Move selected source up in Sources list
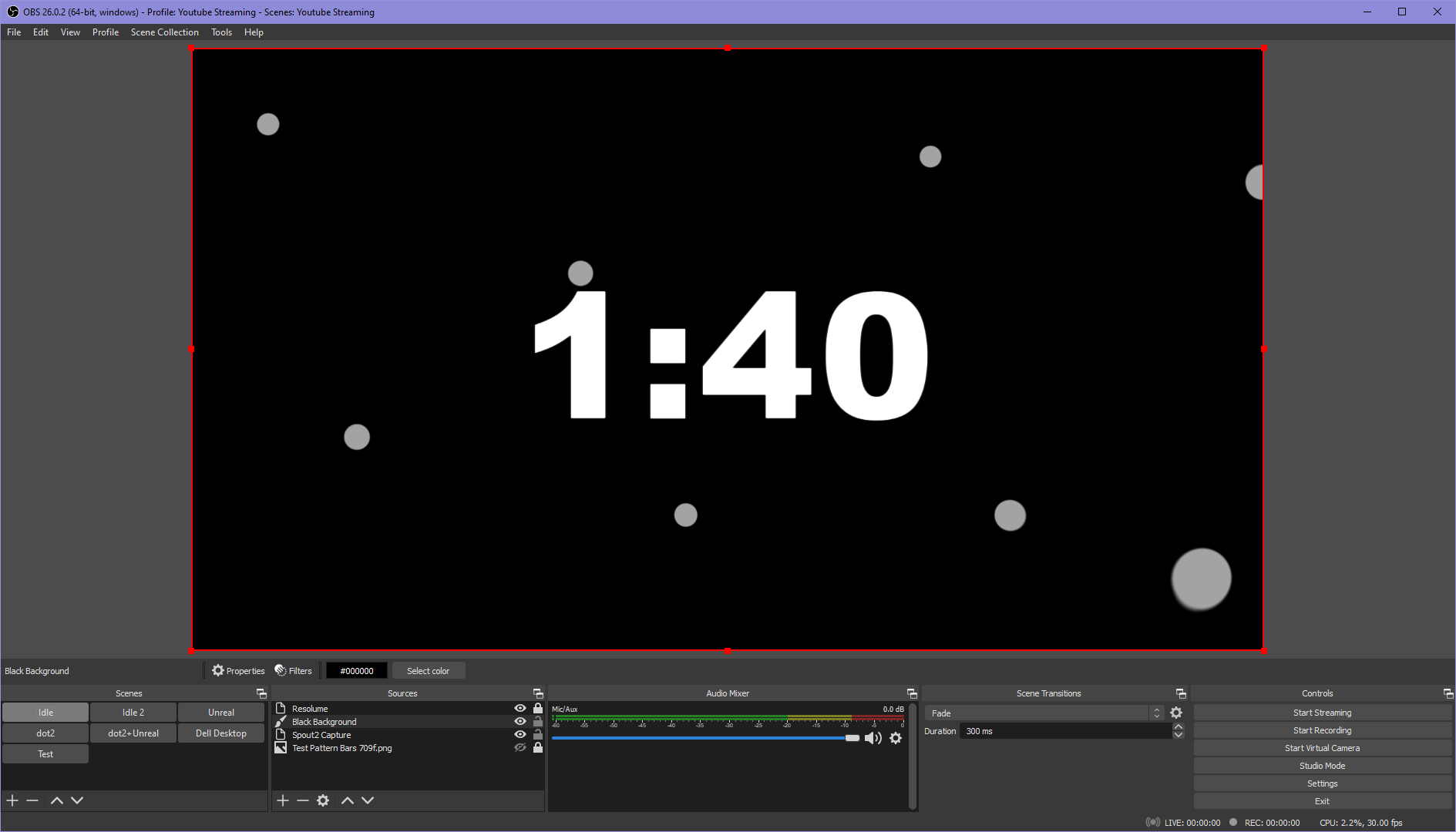Viewport: 1456px width, 832px height. point(348,800)
